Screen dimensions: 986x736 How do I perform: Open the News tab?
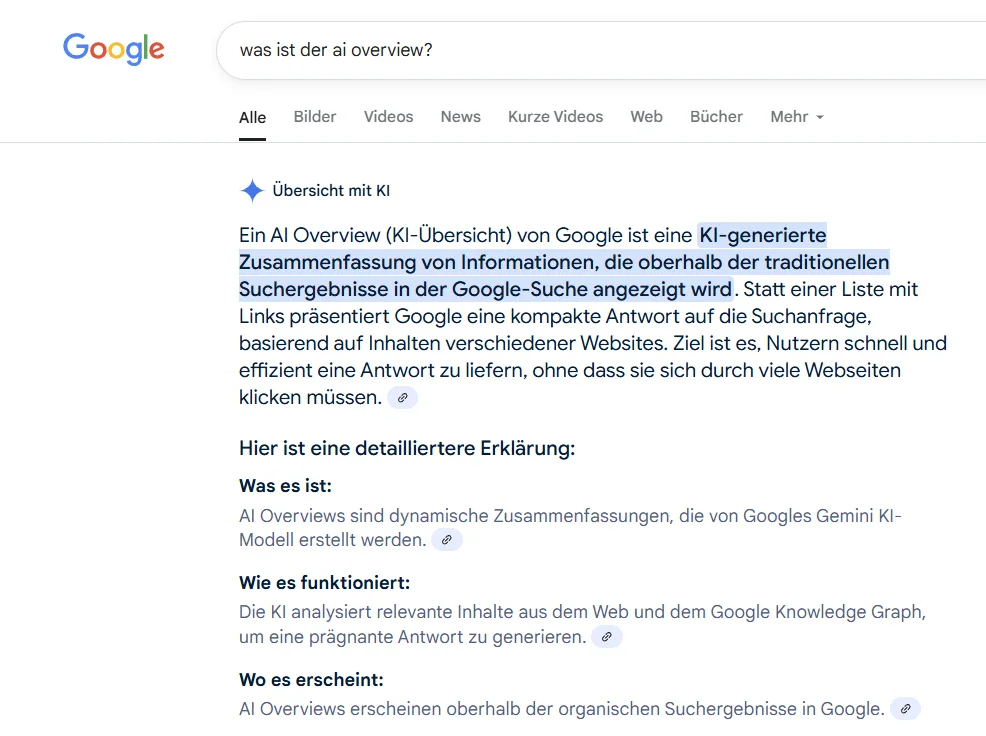(x=460, y=117)
